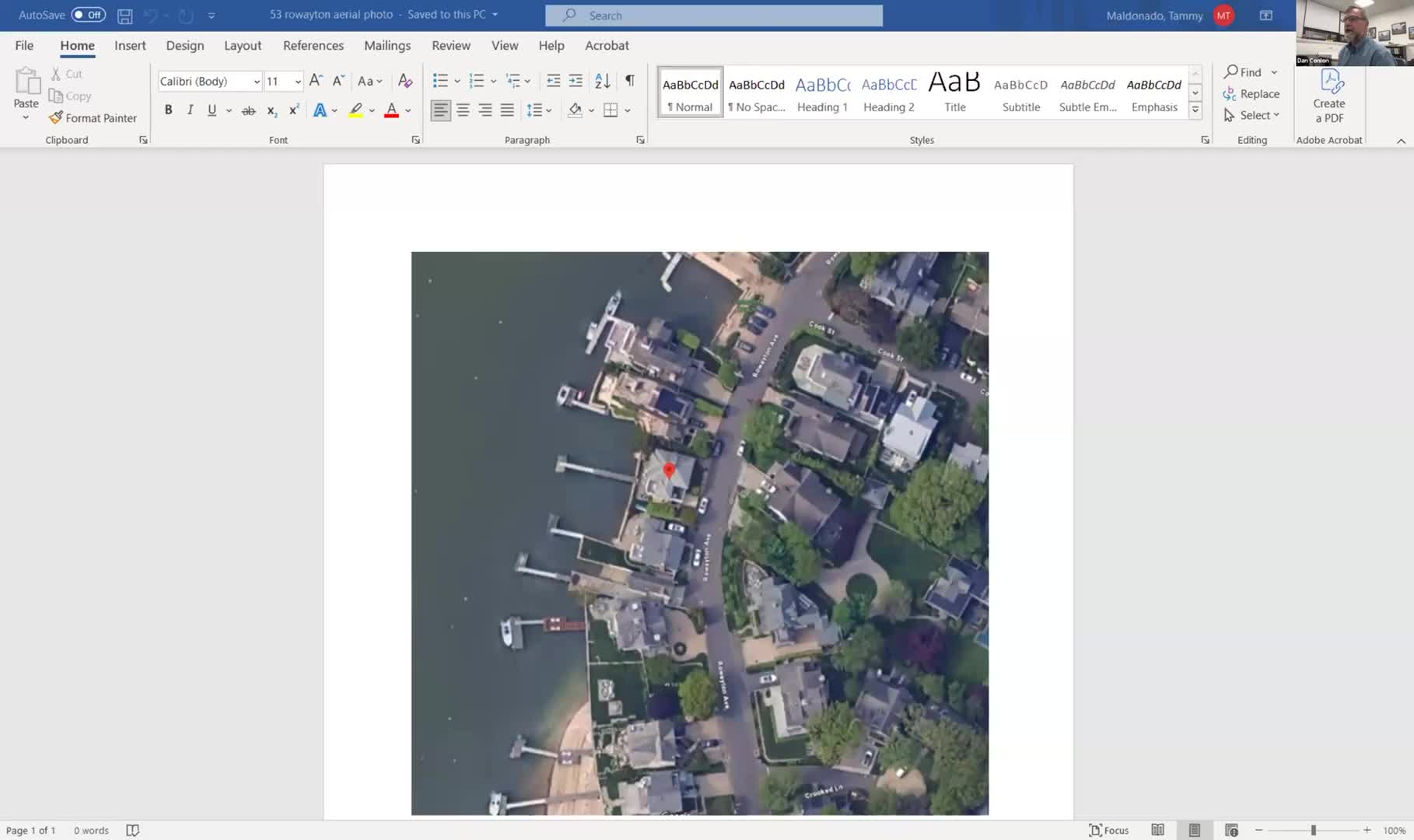The image size is (1414, 840).
Task: Click the Strikethrough icon
Action: coord(249,110)
